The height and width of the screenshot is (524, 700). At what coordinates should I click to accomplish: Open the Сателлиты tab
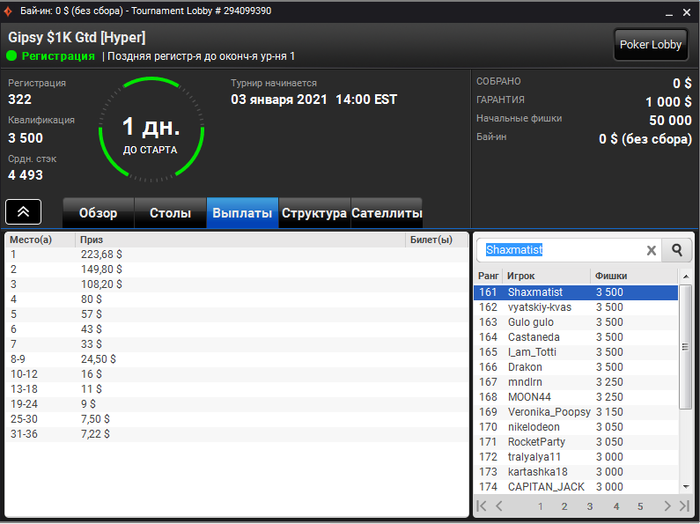point(387,213)
